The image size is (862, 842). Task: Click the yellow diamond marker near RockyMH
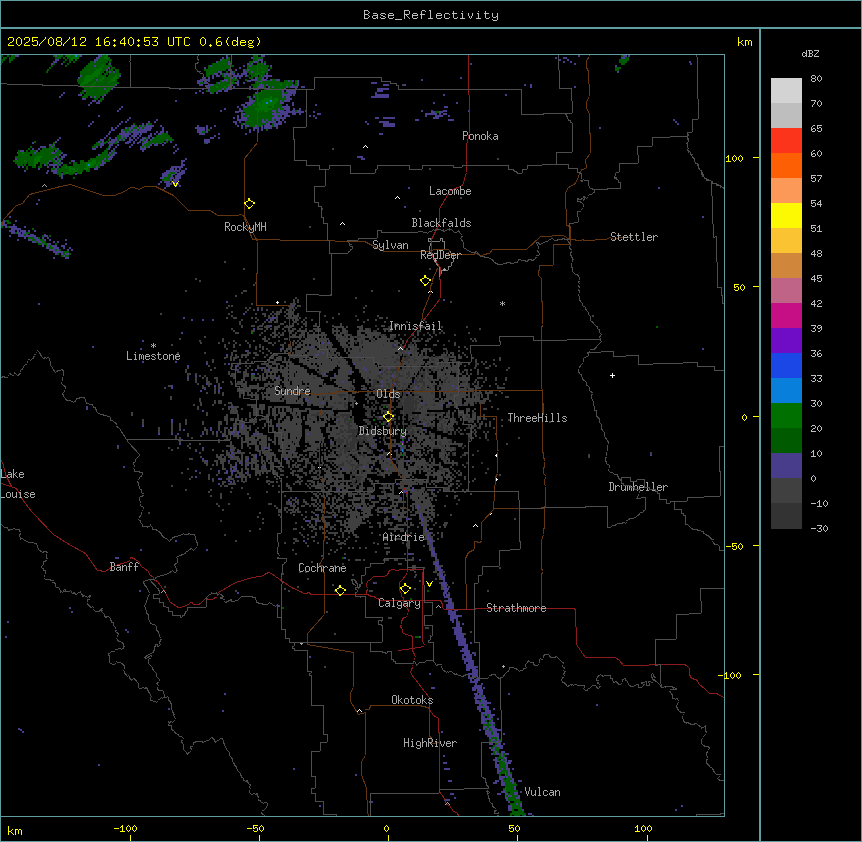[x=250, y=204]
